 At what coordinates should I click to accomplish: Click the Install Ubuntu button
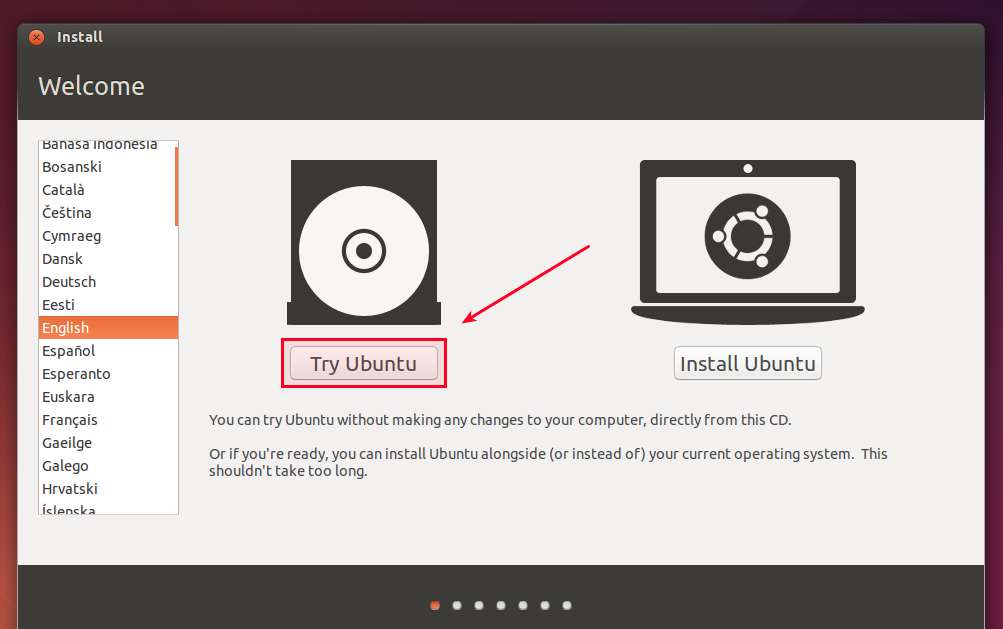748,363
